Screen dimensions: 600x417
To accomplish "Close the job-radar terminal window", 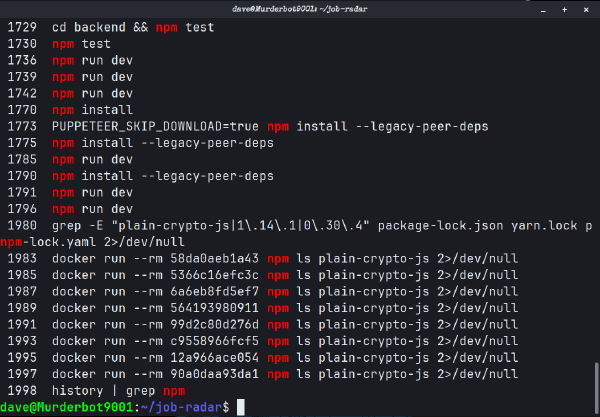I will 584,8.
